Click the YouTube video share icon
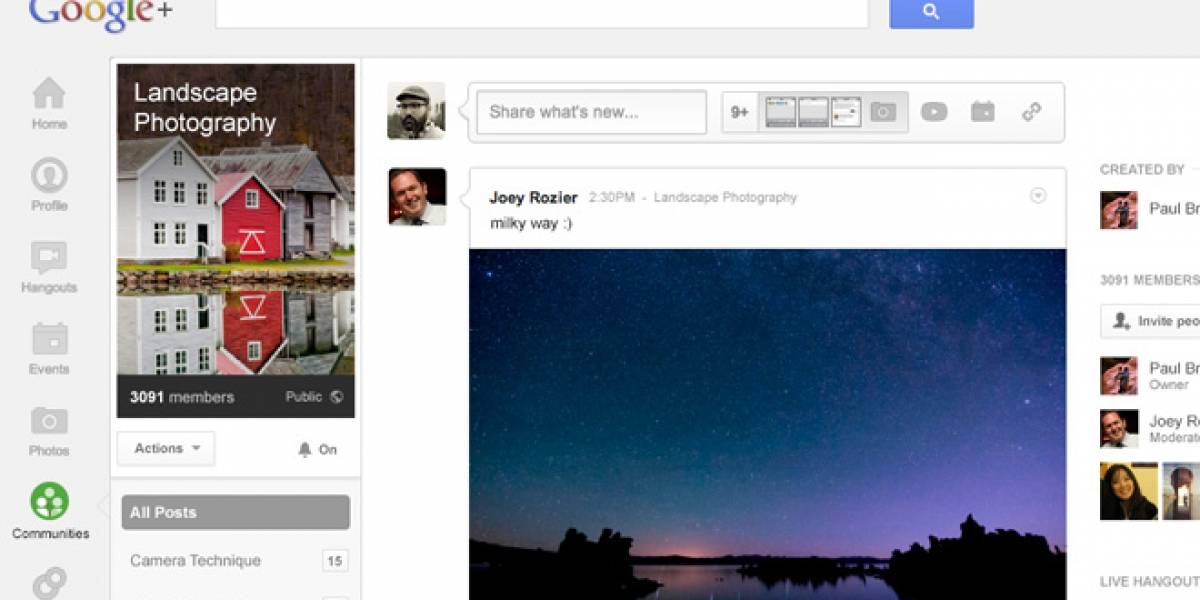This screenshot has height=600, width=1200. (934, 112)
